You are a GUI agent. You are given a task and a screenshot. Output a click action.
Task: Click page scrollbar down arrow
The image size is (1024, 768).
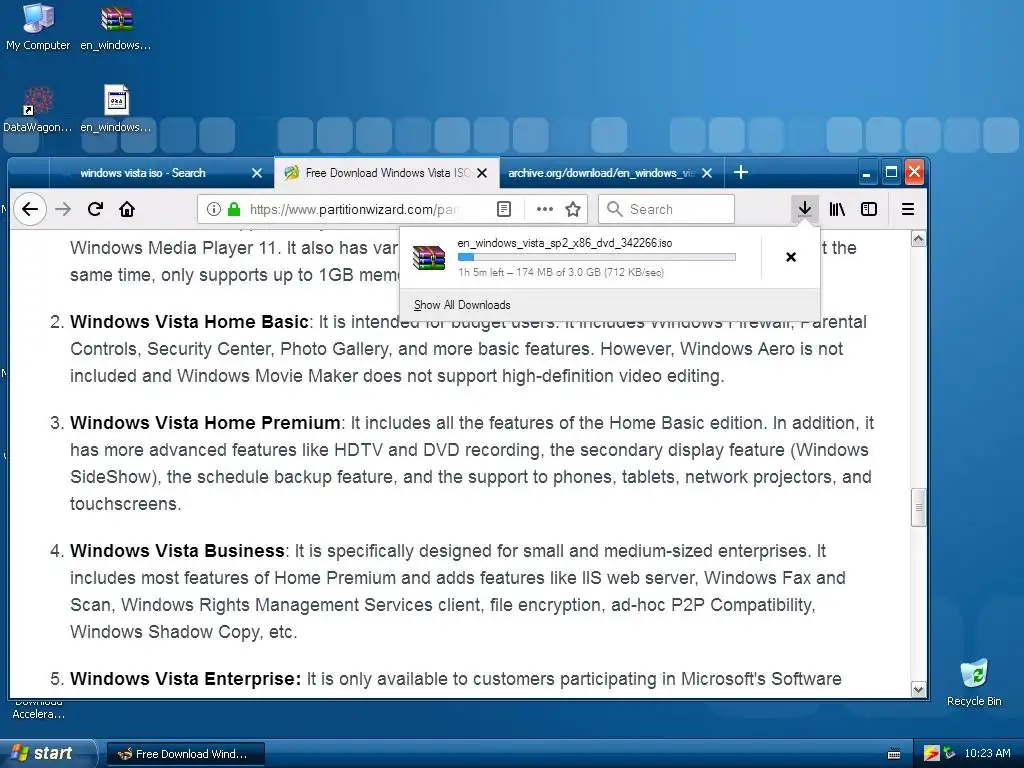pos(918,690)
